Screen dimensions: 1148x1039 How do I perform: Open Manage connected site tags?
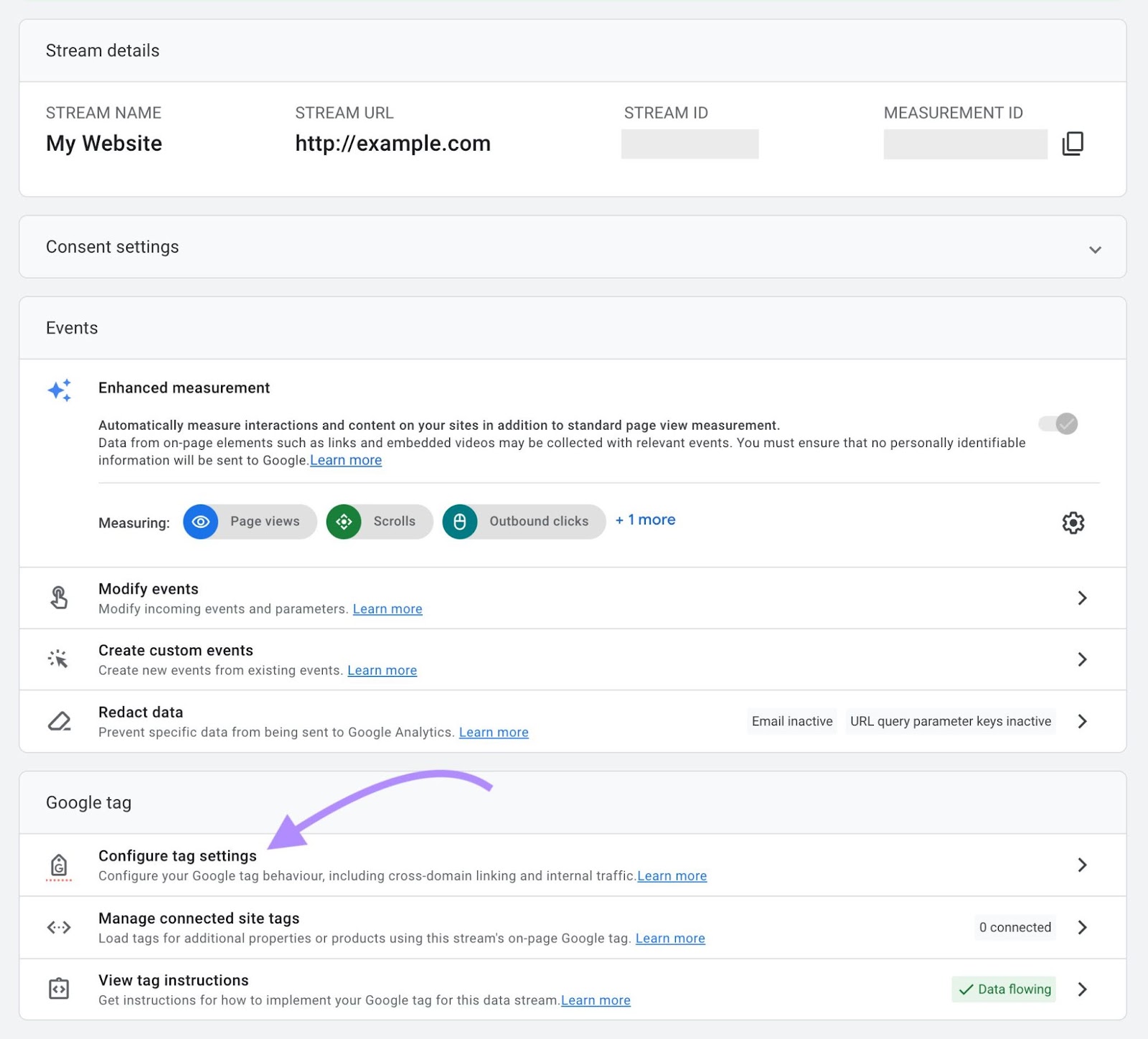point(199,918)
